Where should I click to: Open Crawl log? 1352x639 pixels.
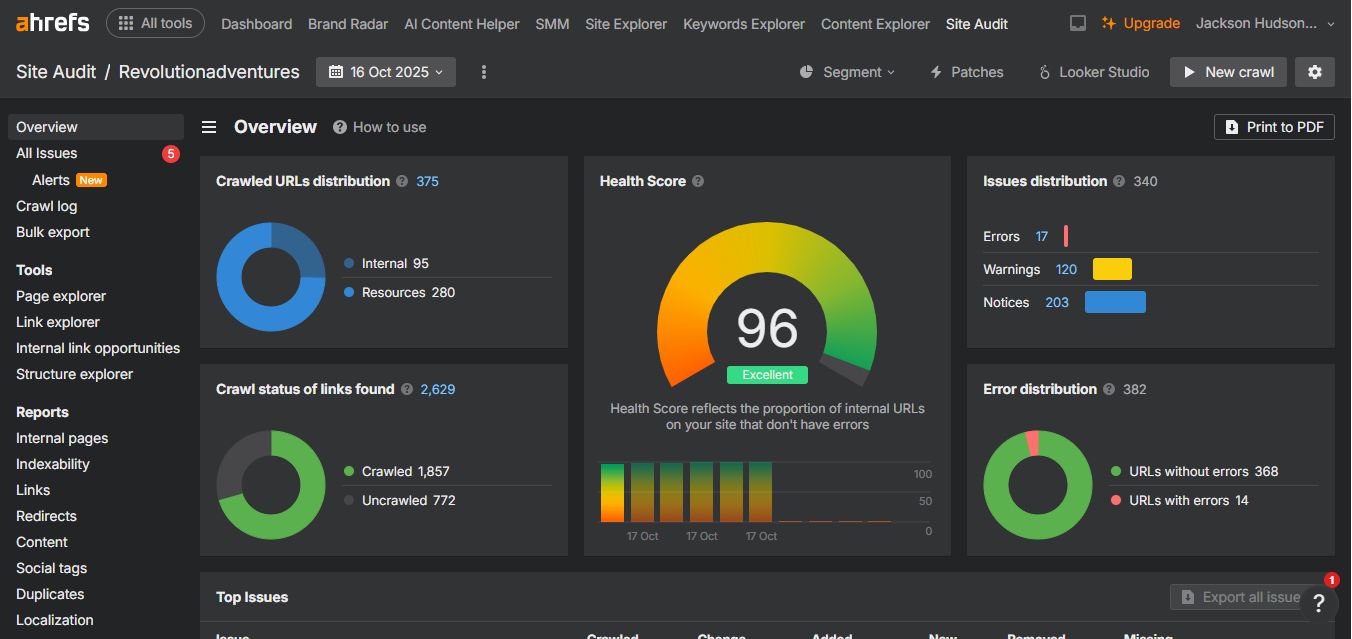(47, 206)
